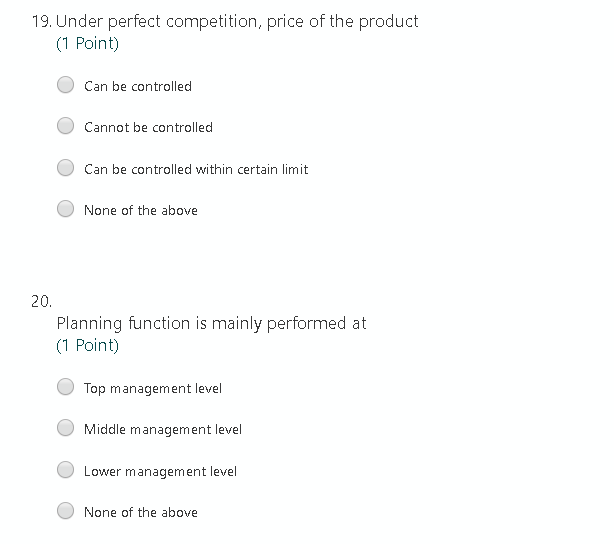Click the 'Planning function is mainly performed at' heading
Viewport: 614px width, 544px height.
(x=211, y=324)
